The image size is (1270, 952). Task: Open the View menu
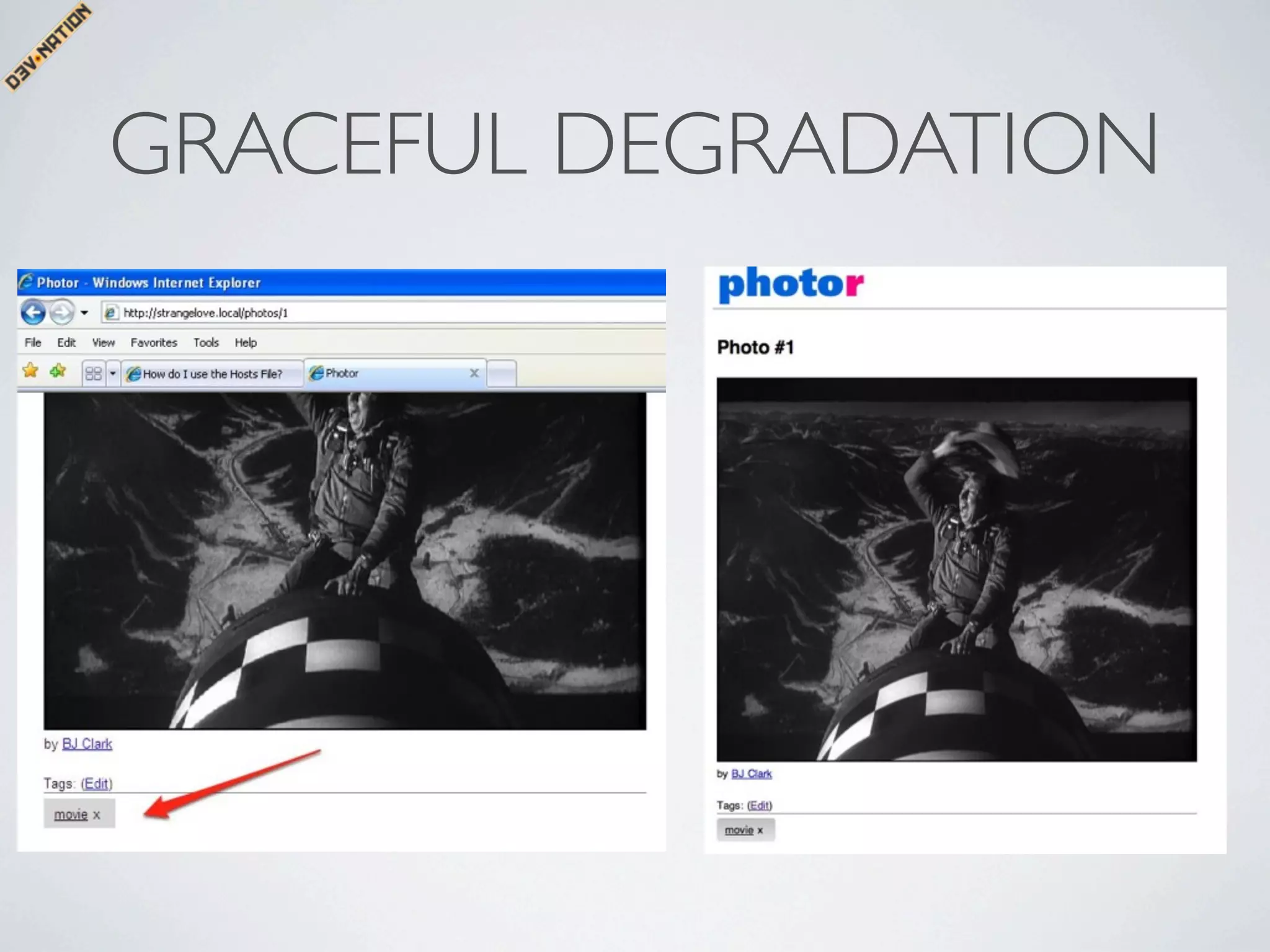click(x=104, y=343)
